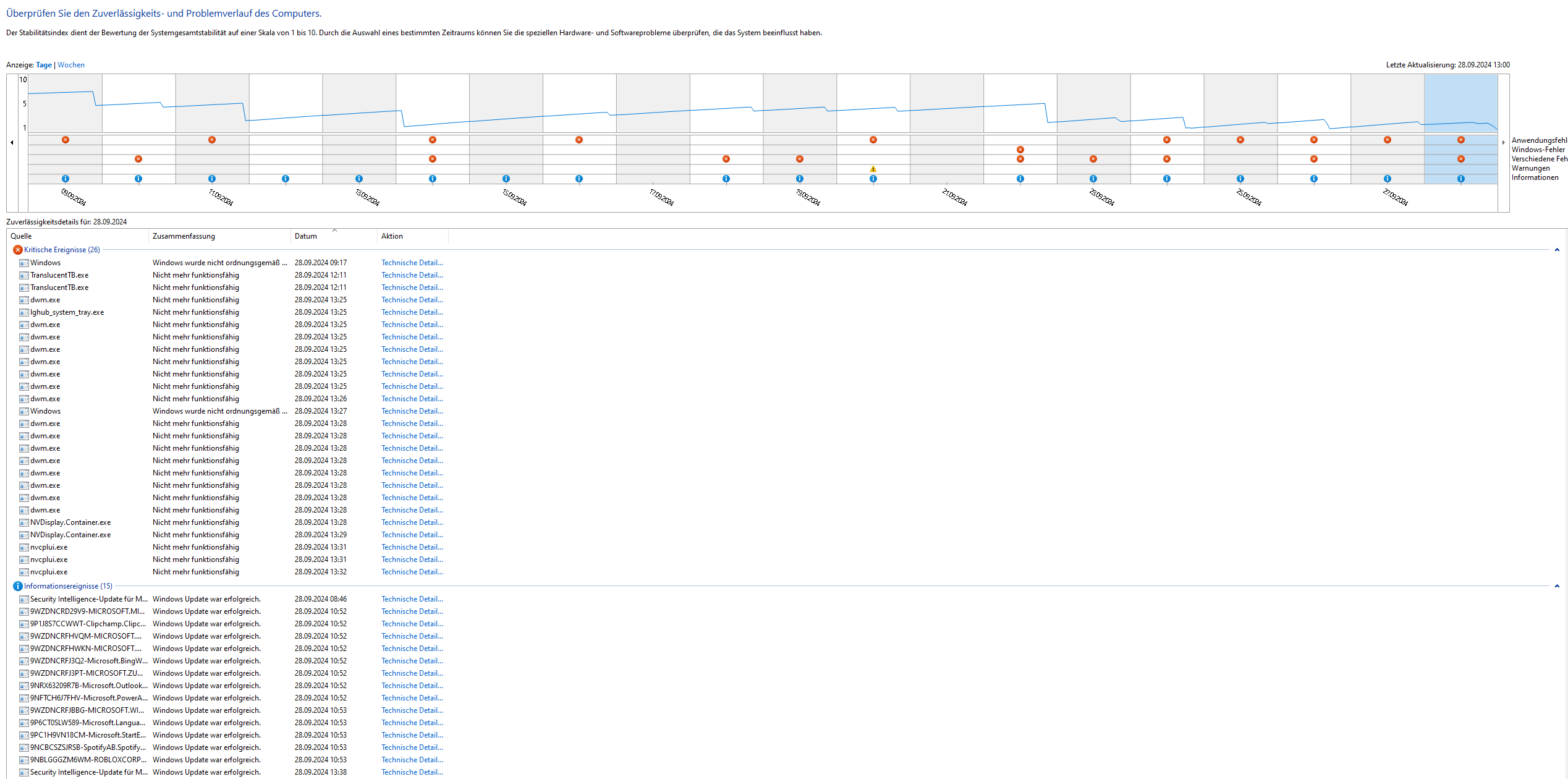This screenshot has height=779, width=1568.
Task: Select the 15.09.2024 column in the stability chart
Action: point(506,103)
